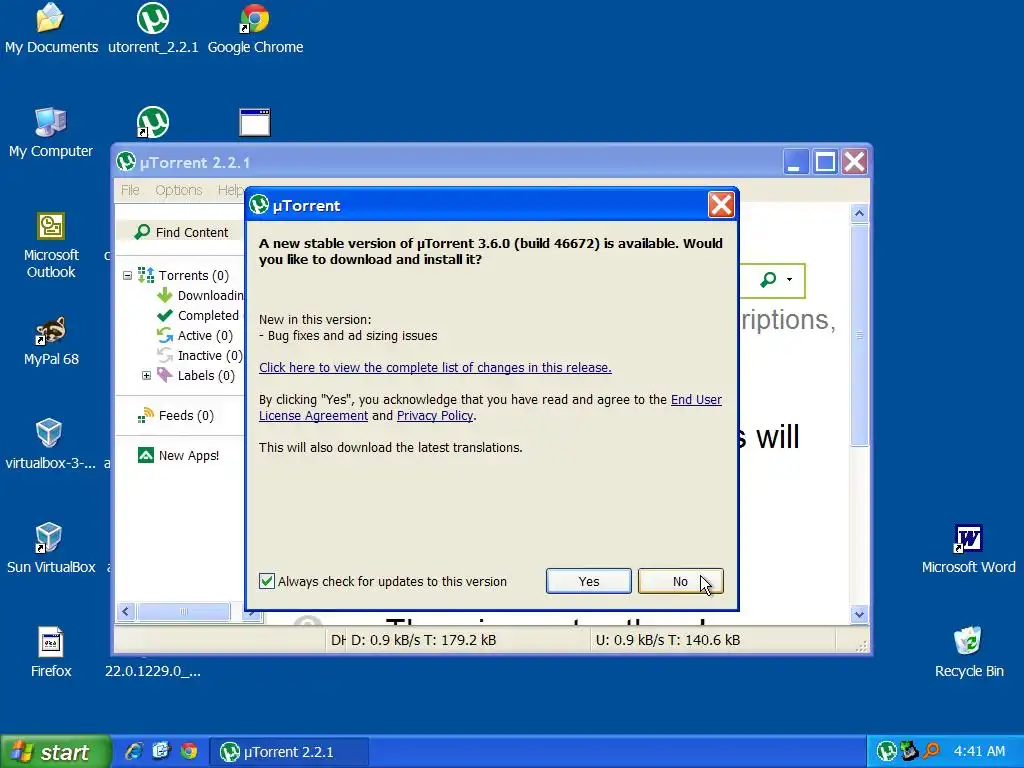This screenshot has width=1024, height=768.
Task: Open the window-shaped desktop icon
Action: click(255, 122)
